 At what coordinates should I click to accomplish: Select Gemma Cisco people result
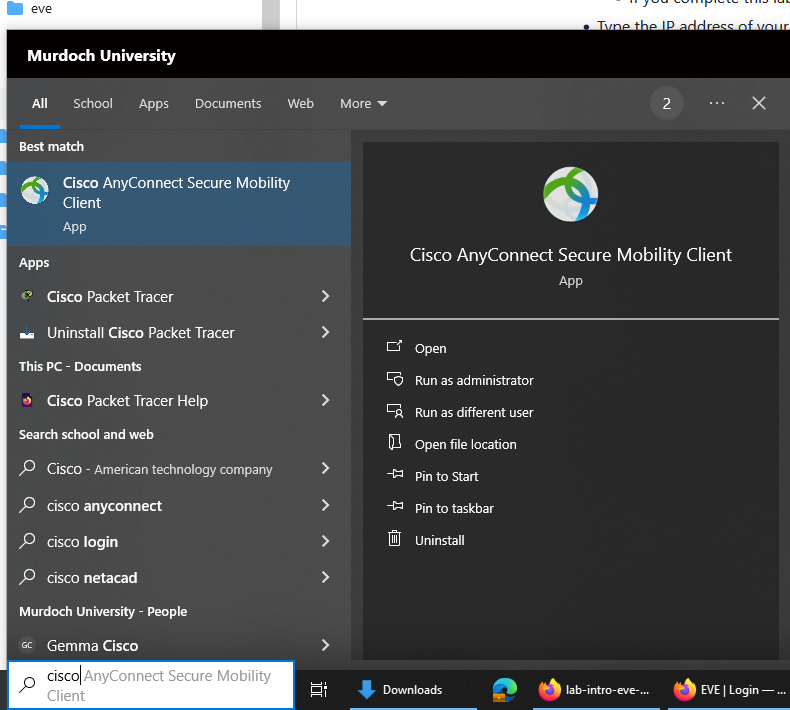pyautogui.click(x=179, y=645)
